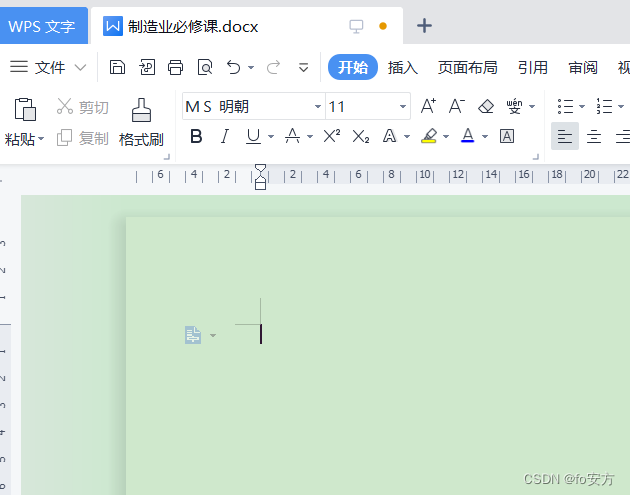Open clipboard group dialog launcher
The image size is (630, 495).
coord(167,157)
